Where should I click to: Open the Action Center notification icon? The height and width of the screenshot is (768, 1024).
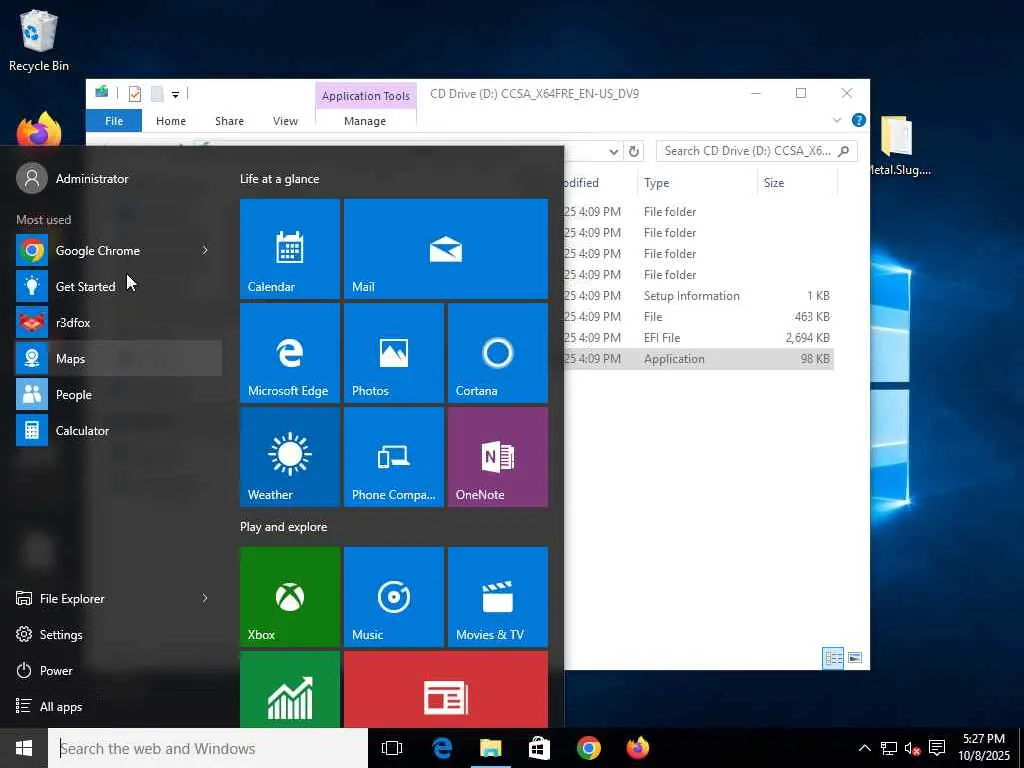coord(937,748)
